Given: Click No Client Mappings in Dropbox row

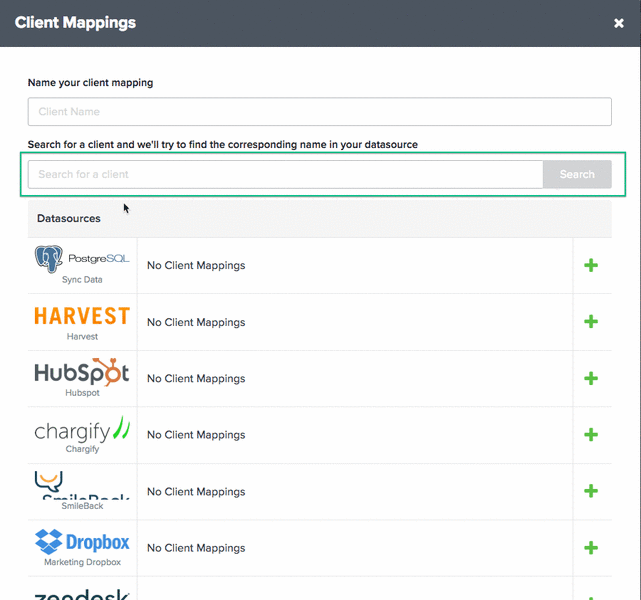Looking at the screenshot, I should [196, 548].
